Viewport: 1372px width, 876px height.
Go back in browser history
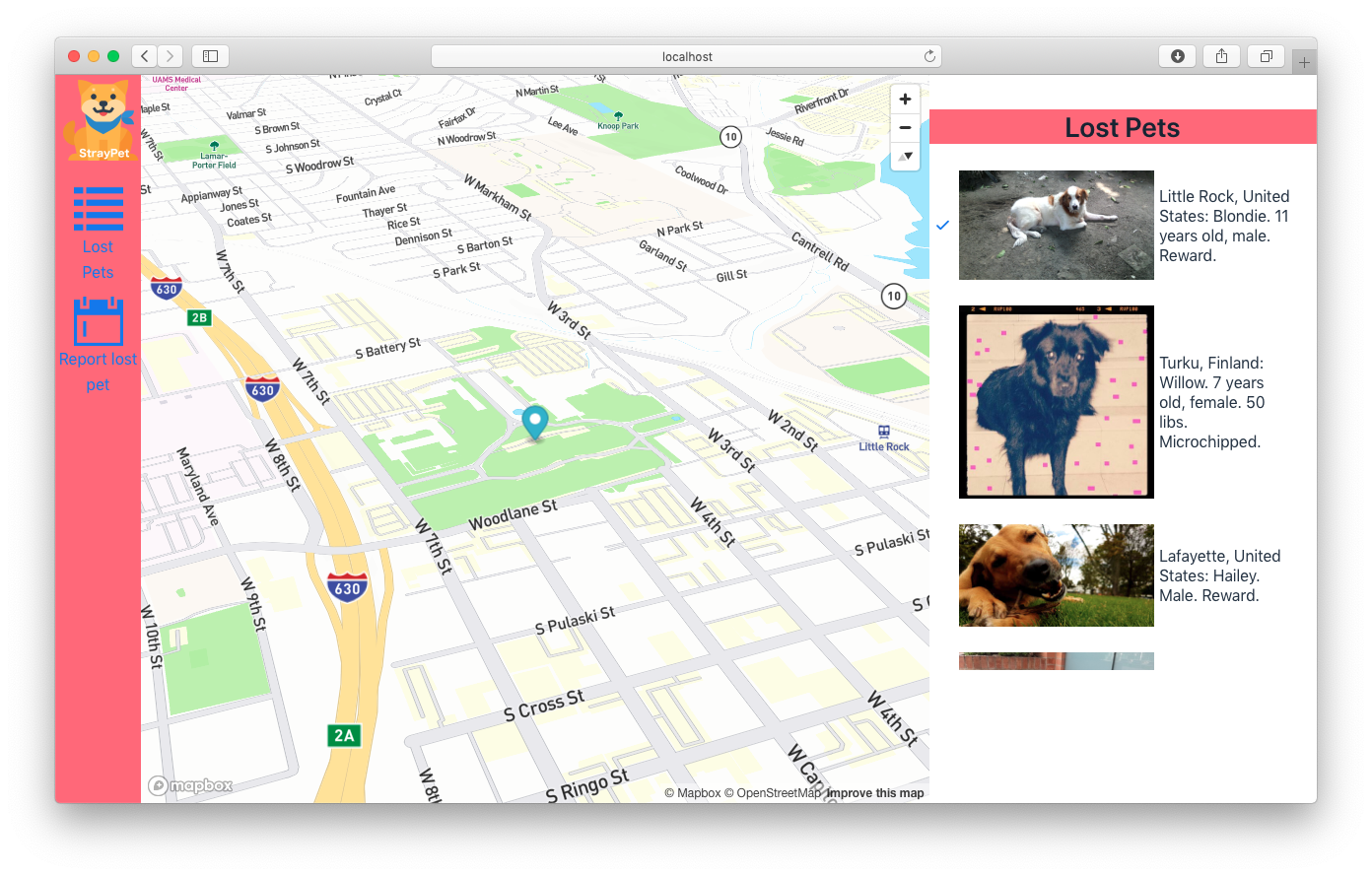[145, 56]
